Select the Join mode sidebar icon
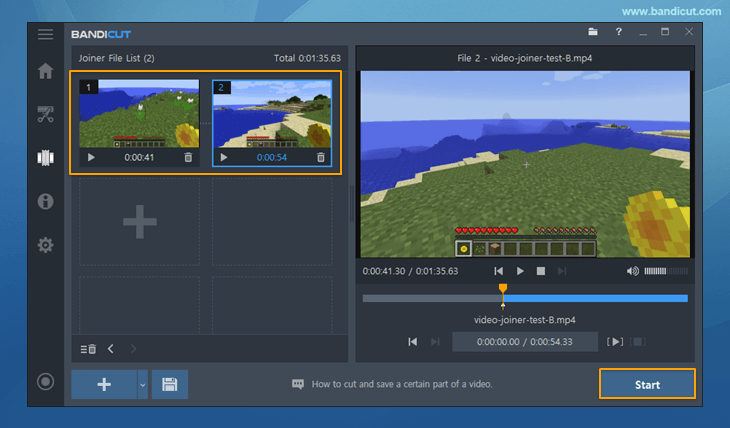730x428 pixels. coord(45,158)
